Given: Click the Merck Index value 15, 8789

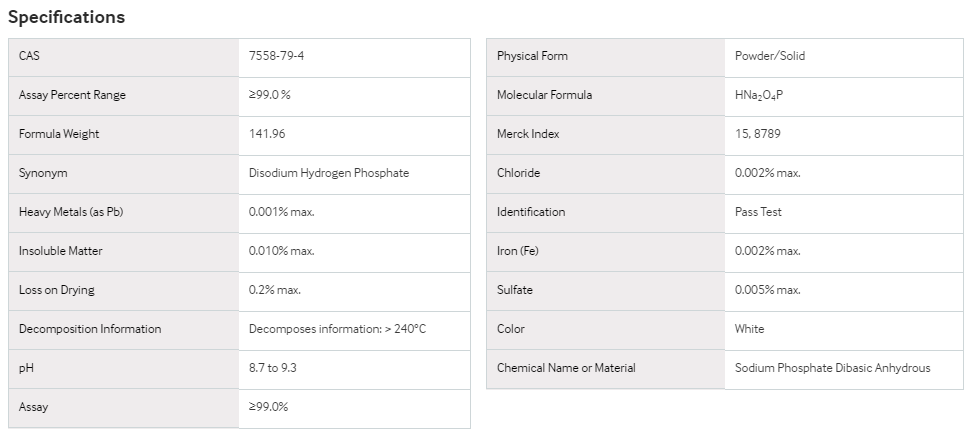Looking at the screenshot, I should [757, 134].
